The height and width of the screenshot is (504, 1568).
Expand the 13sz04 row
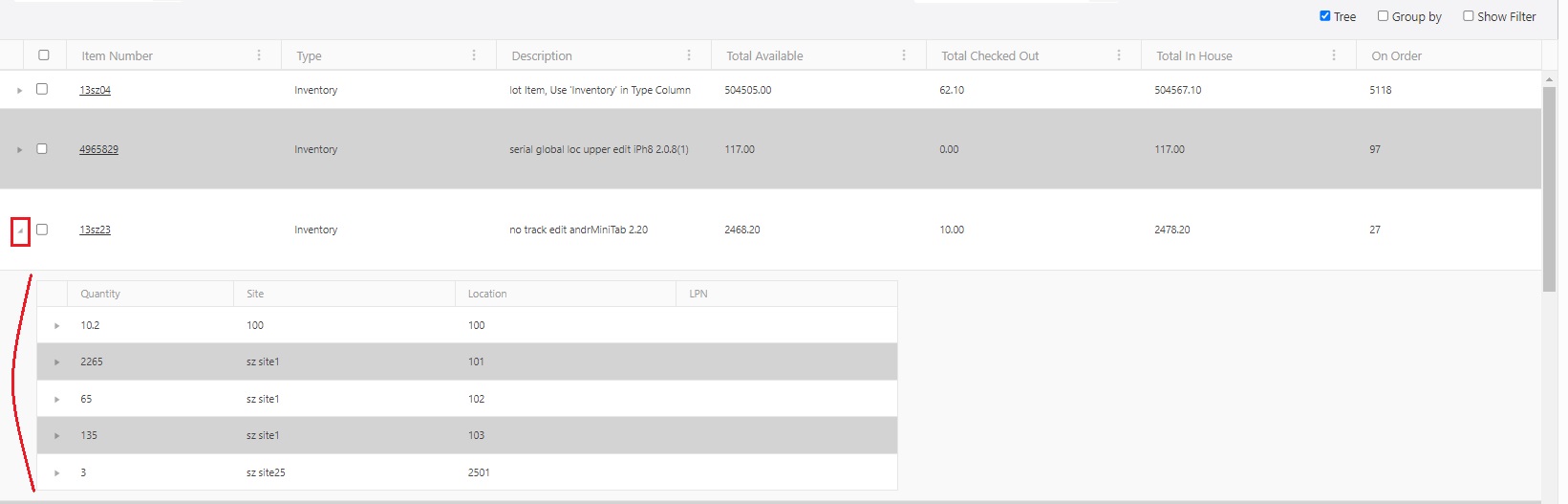[19, 90]
